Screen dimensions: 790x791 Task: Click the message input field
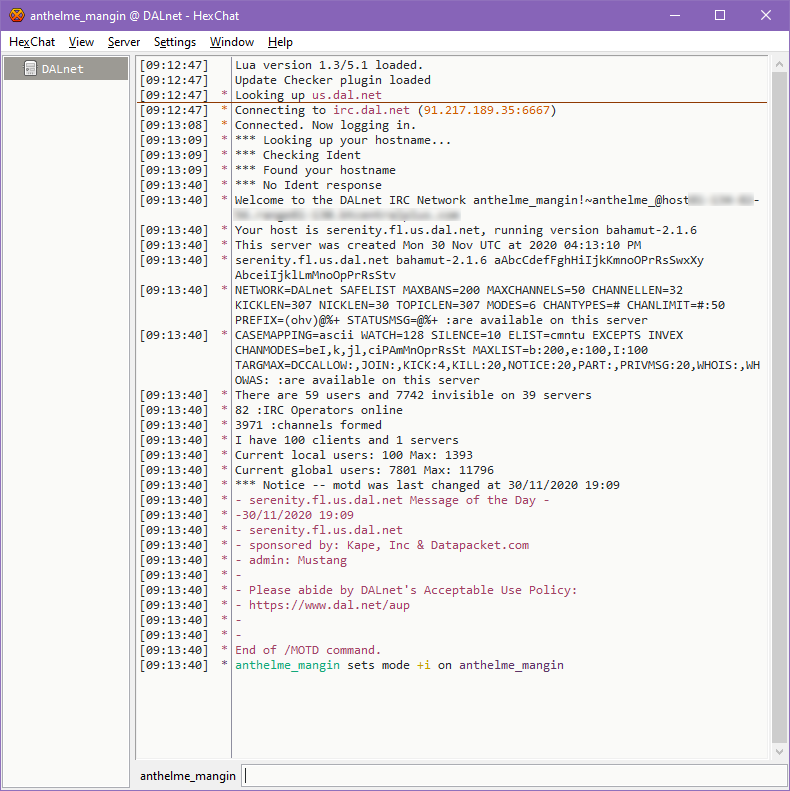514,775
